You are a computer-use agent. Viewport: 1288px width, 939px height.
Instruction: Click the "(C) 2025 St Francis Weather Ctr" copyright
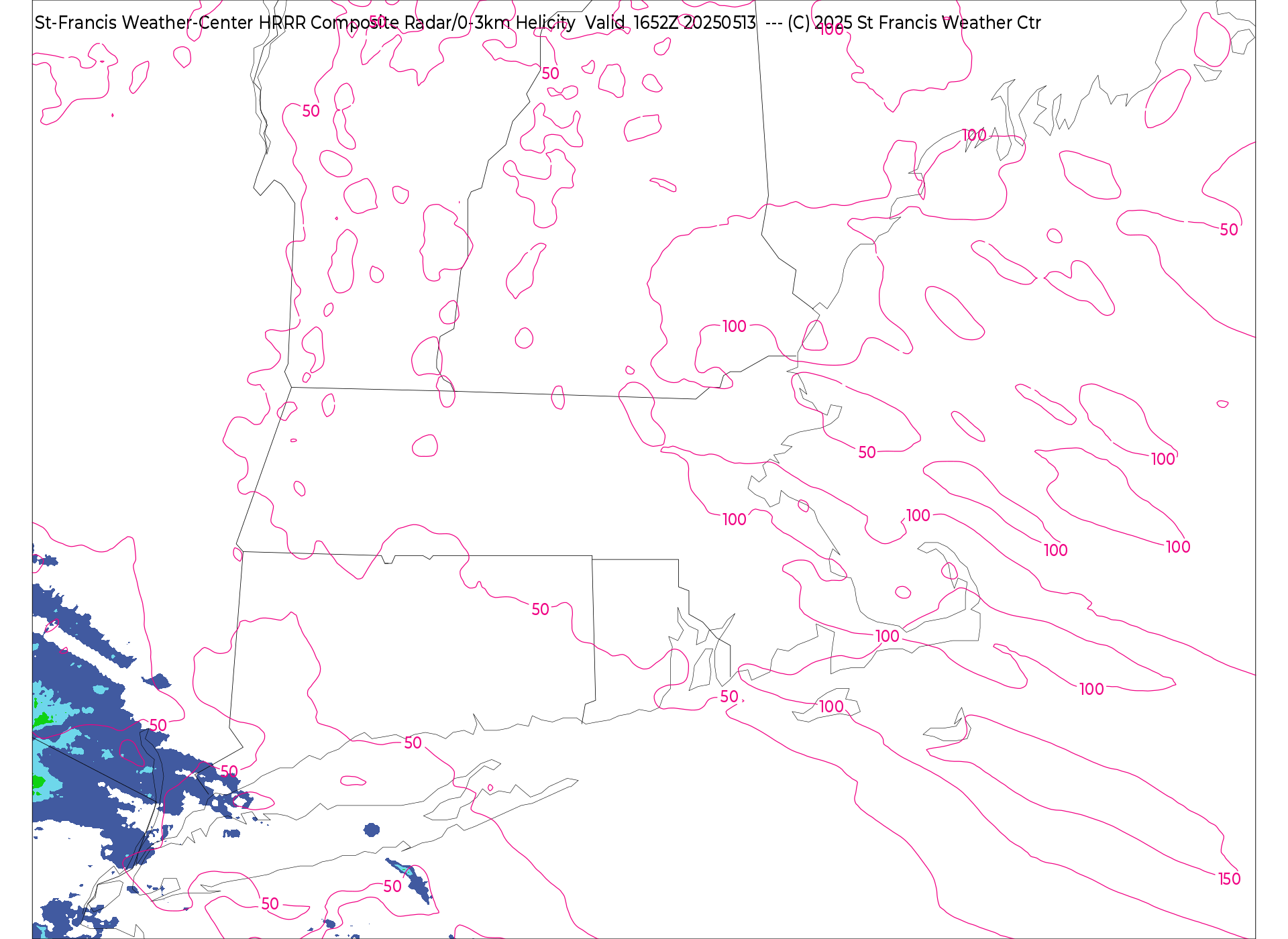pyautogui.click(x=914, y=23)
